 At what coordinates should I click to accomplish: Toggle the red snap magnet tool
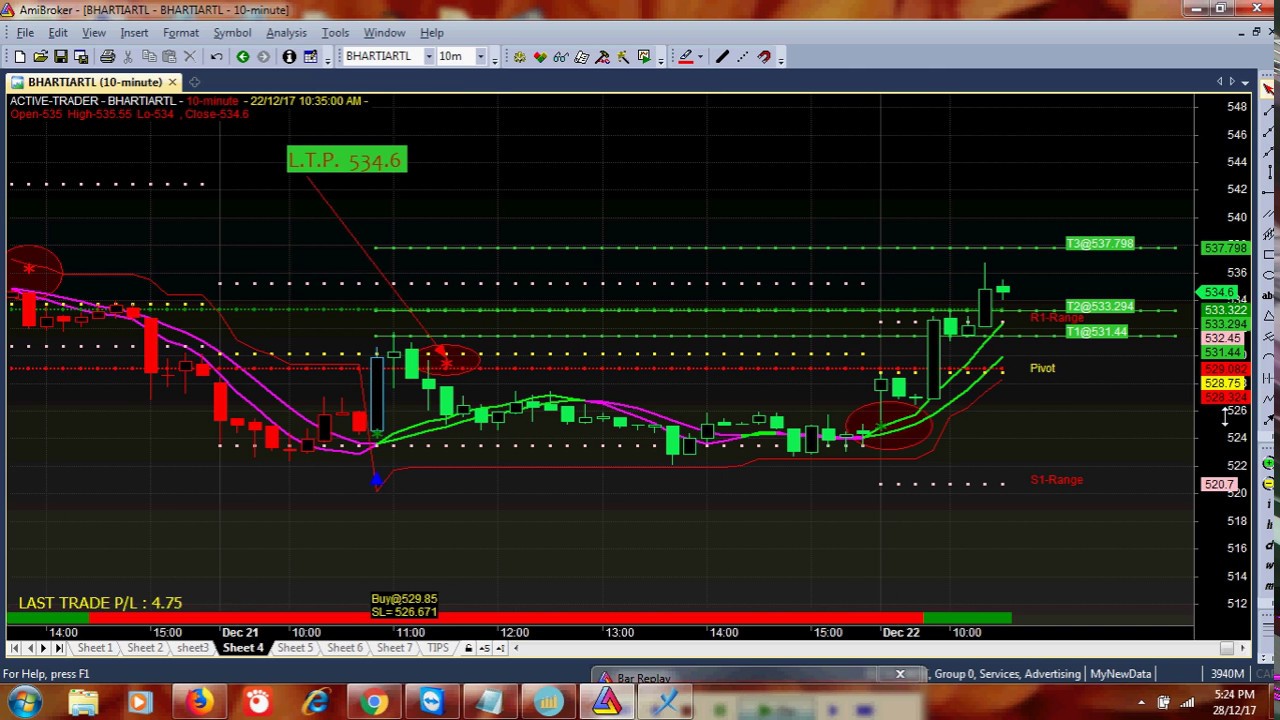coord(764,57)
